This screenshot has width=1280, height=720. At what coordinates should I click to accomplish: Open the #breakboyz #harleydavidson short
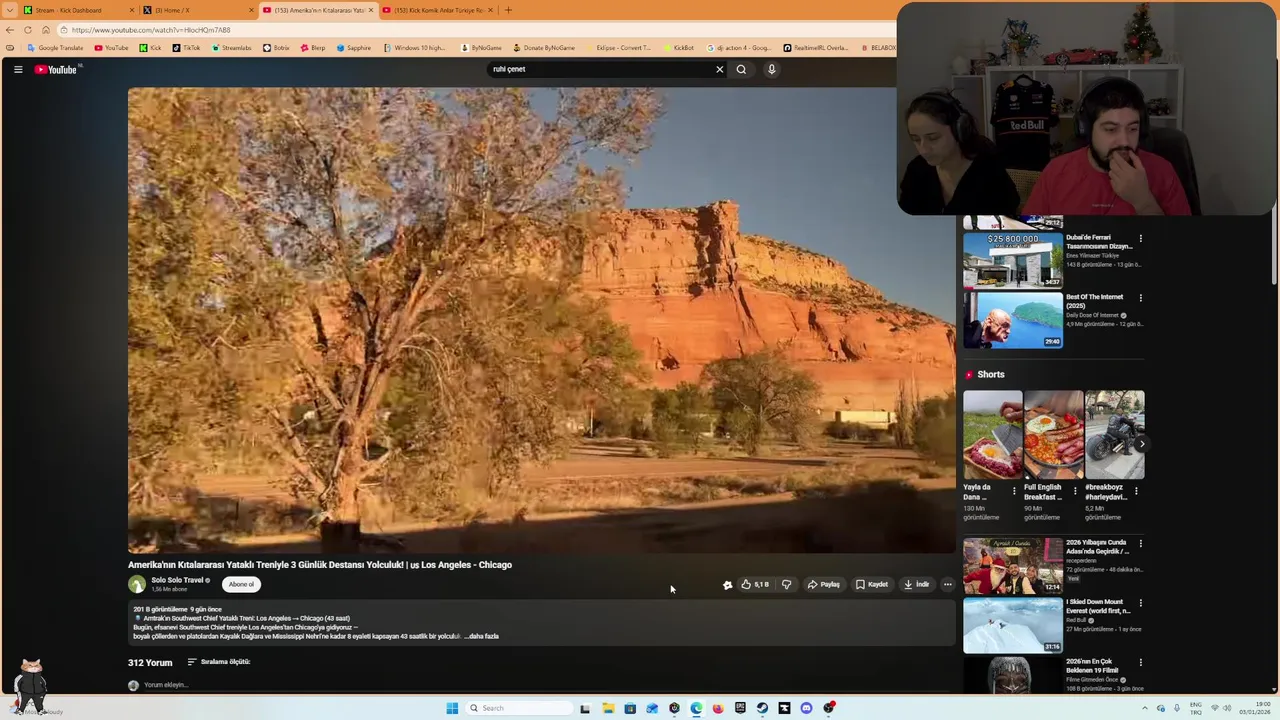[1114, 435]
